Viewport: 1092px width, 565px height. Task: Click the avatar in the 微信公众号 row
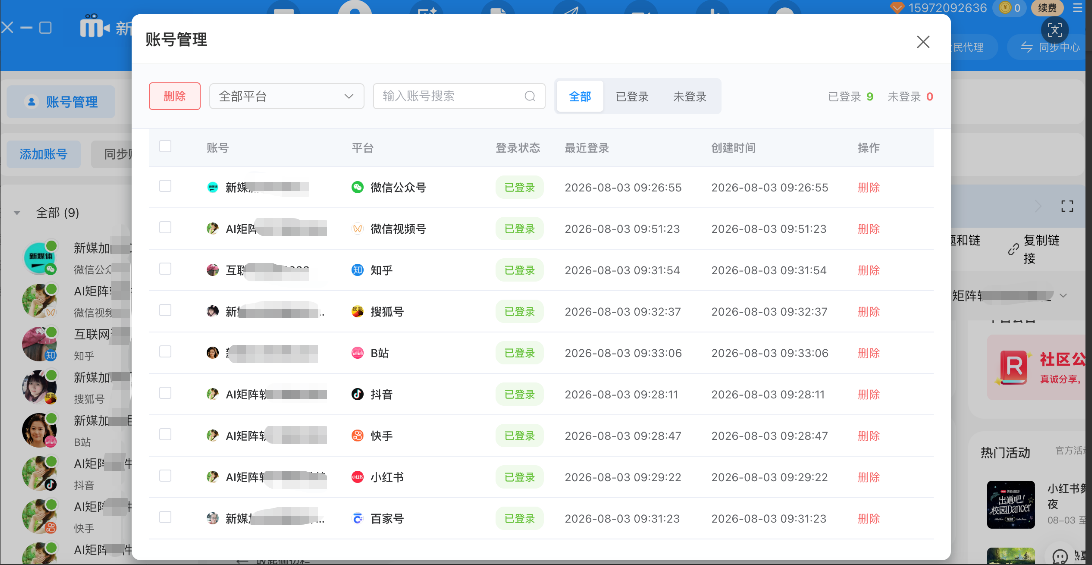[213, 187]
